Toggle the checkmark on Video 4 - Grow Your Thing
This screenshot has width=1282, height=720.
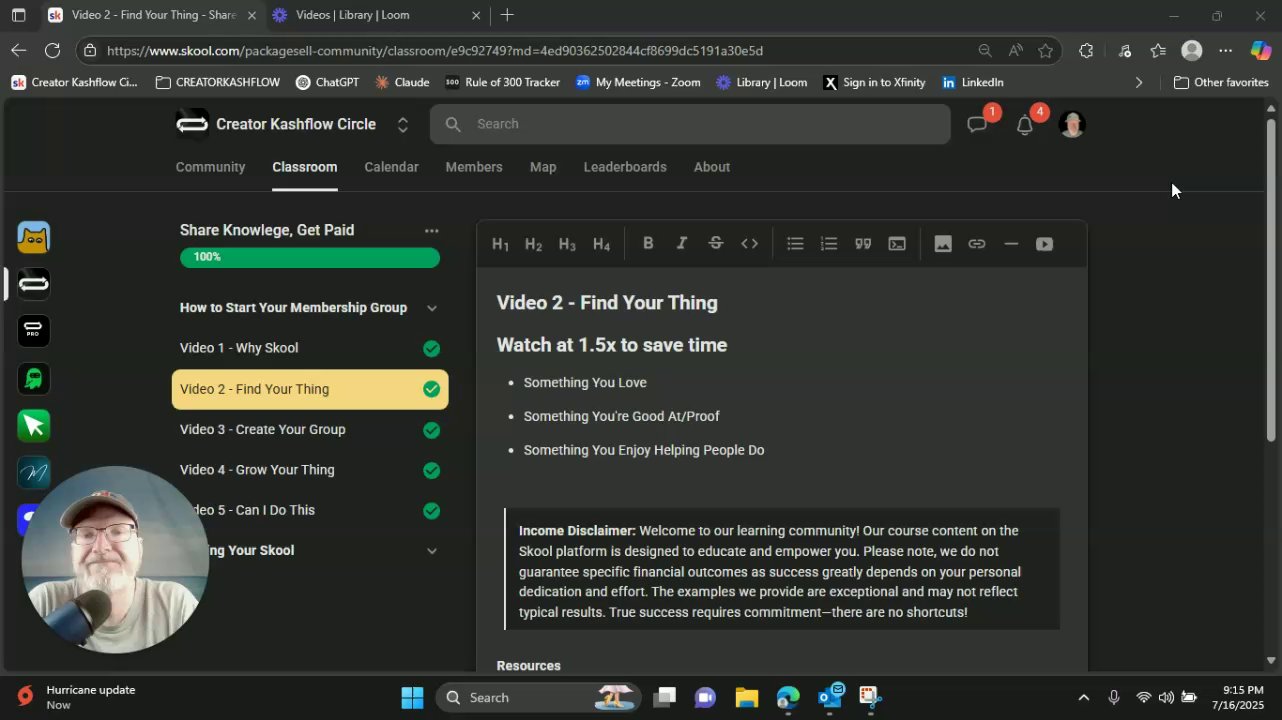click(431, 470)
